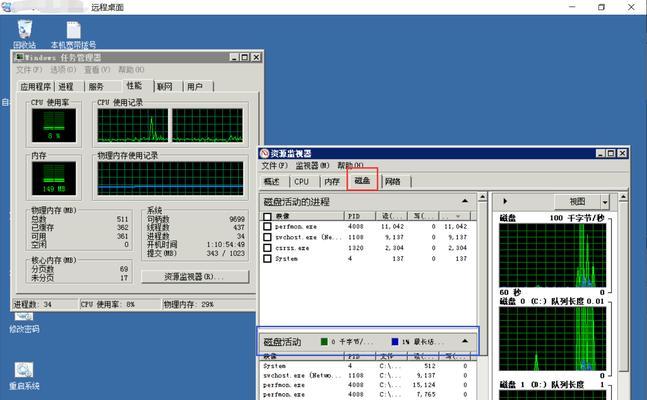Open the 视图 dropdown arrow

coord(605,202)
